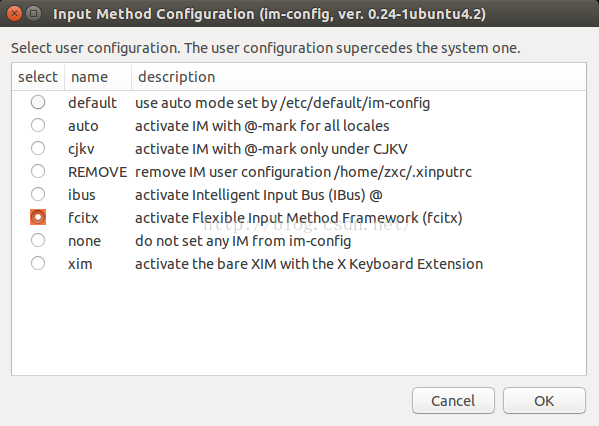The width and height of the screenshot is (599, 426).
Task: Click REMOVE row description with .xinputrc path
Action: pyautogui.click(x=303, y=172)
